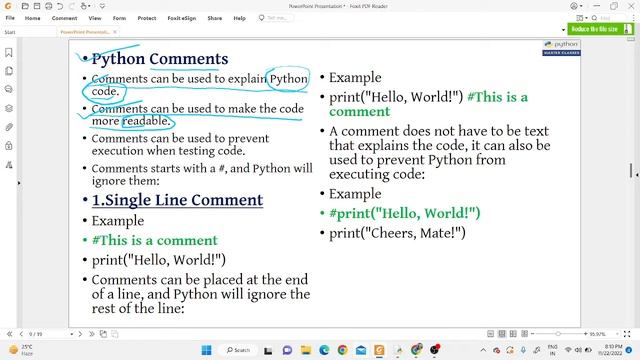Close the PowerPoint Presentation document tab
This screenshot has width=640, height=360.
(x=115, y=32)
